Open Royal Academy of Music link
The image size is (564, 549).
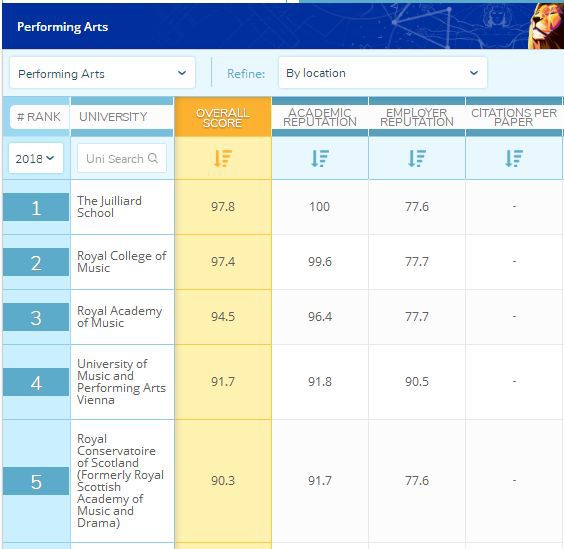(119, 317)
